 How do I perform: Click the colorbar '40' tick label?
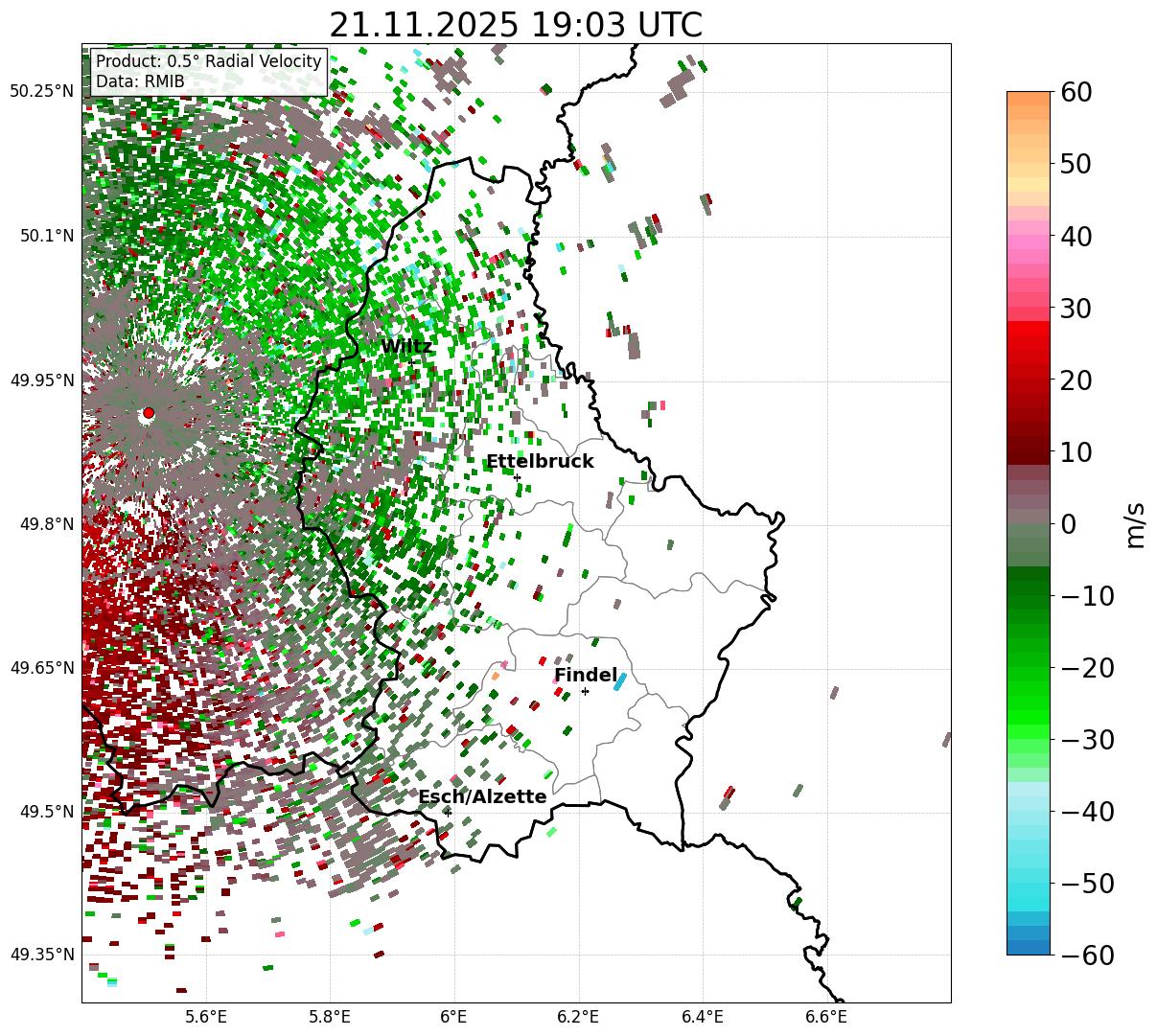pyautogui.click(x=1075, y=236)
